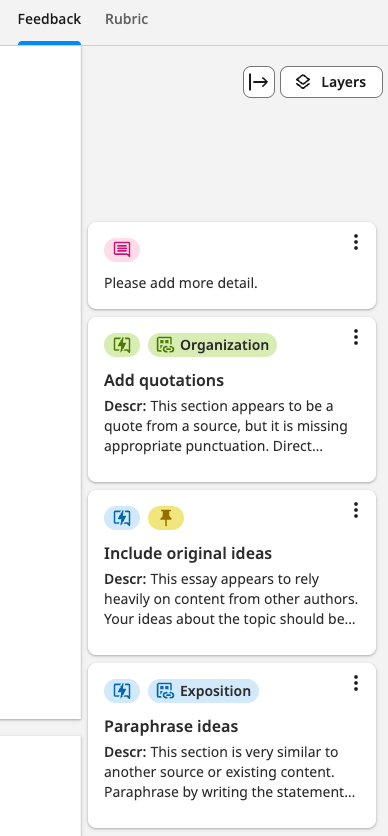Click the green flash icon on Add quotations card
Screen dimensions: 388x836
point(122,345)
